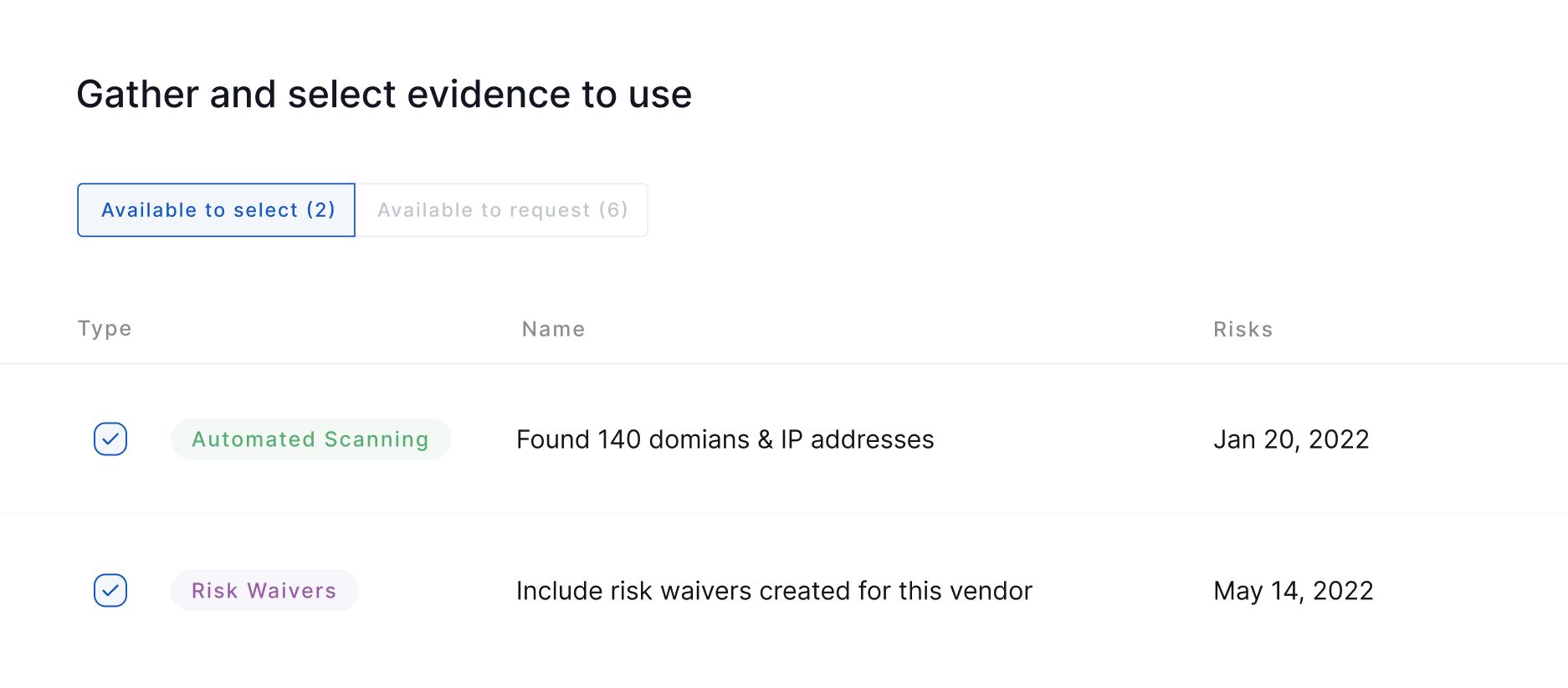
Task: Click the (6) count on request tab
Action: point(613,210)
